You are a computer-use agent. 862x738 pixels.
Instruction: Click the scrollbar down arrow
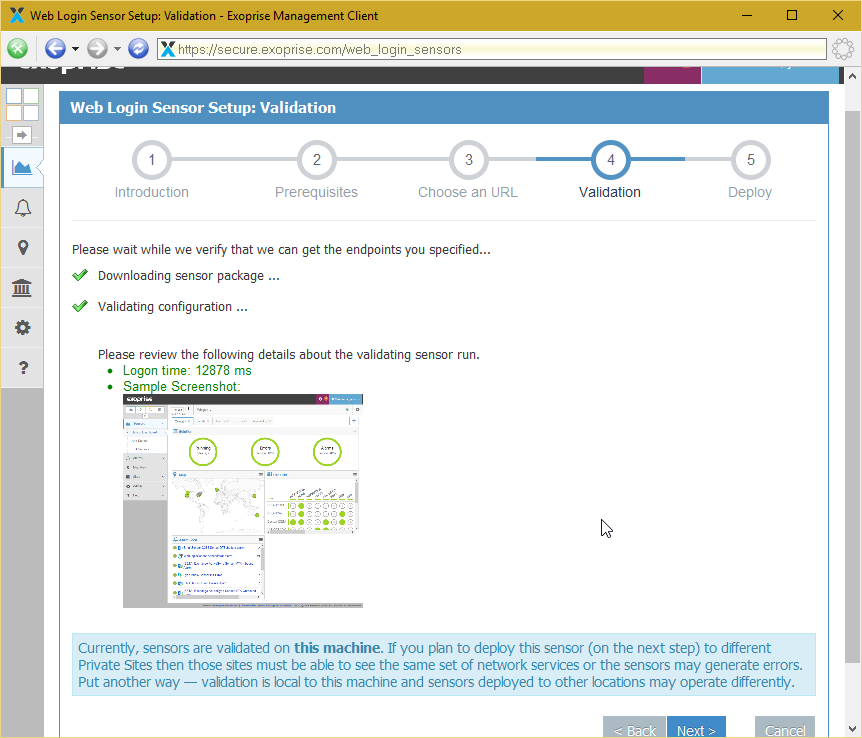click(x=852, y=729)
